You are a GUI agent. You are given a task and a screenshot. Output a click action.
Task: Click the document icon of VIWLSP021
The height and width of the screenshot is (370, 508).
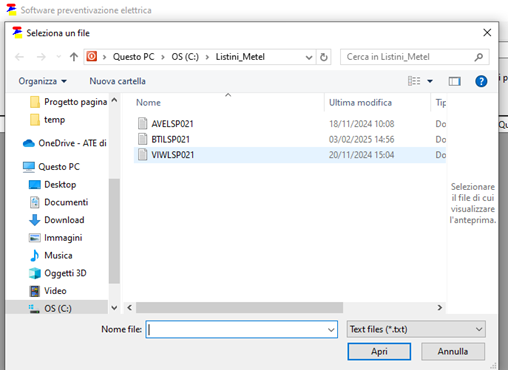tap(142, 155)
